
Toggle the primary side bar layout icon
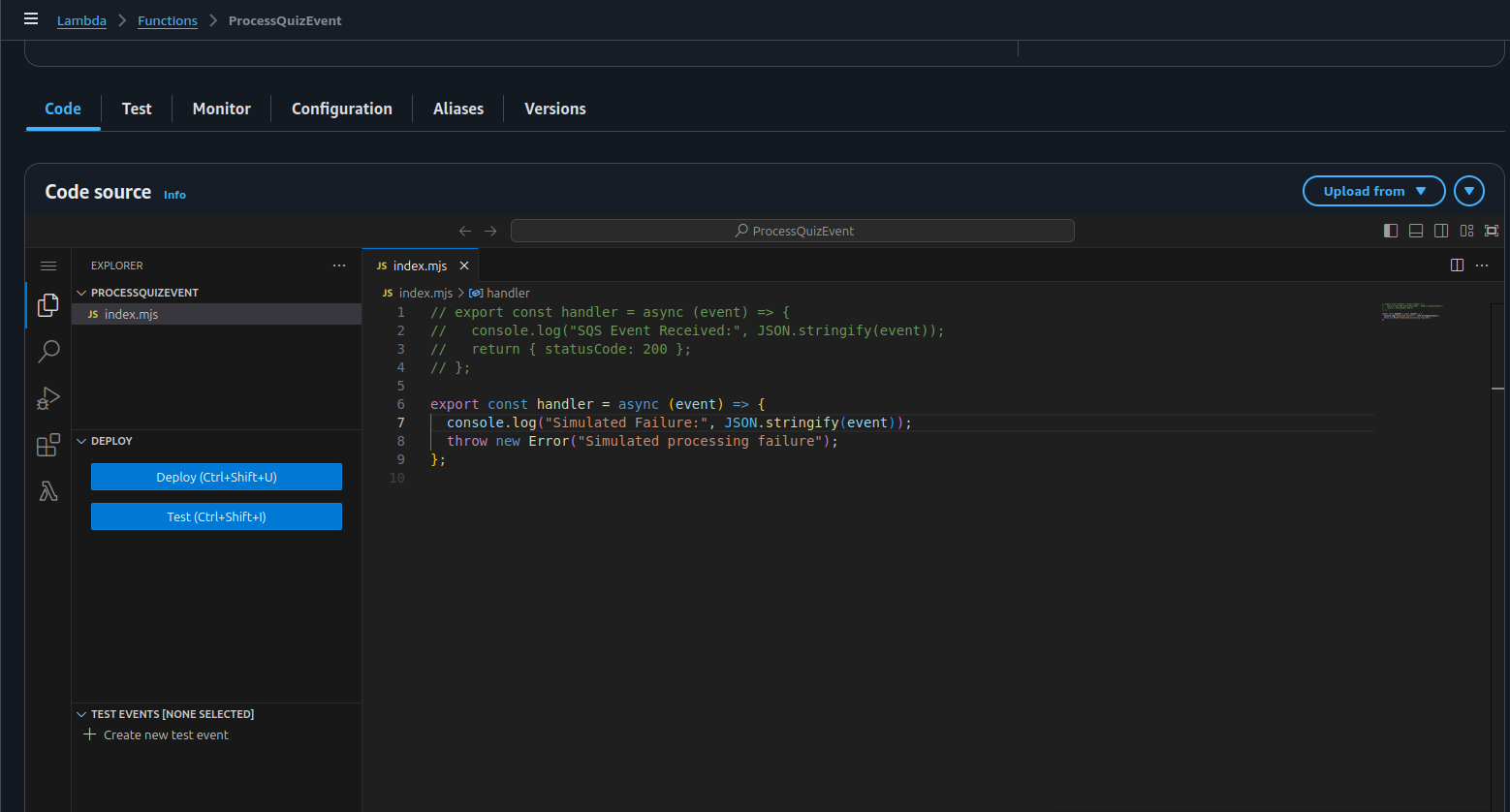point(1391,231)
